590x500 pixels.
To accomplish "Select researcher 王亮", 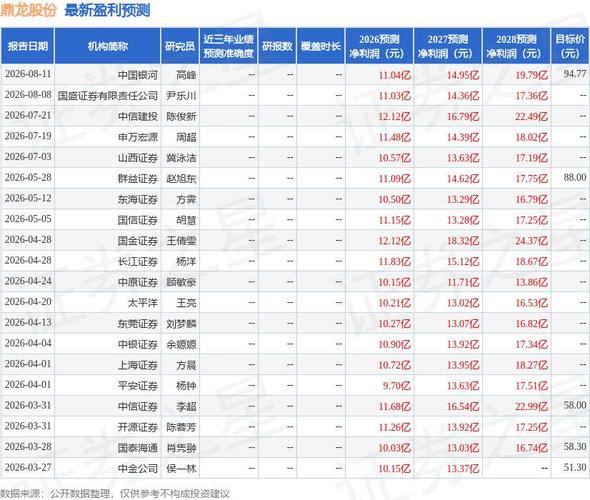I will pyautogui.click(x=186, y=303).
